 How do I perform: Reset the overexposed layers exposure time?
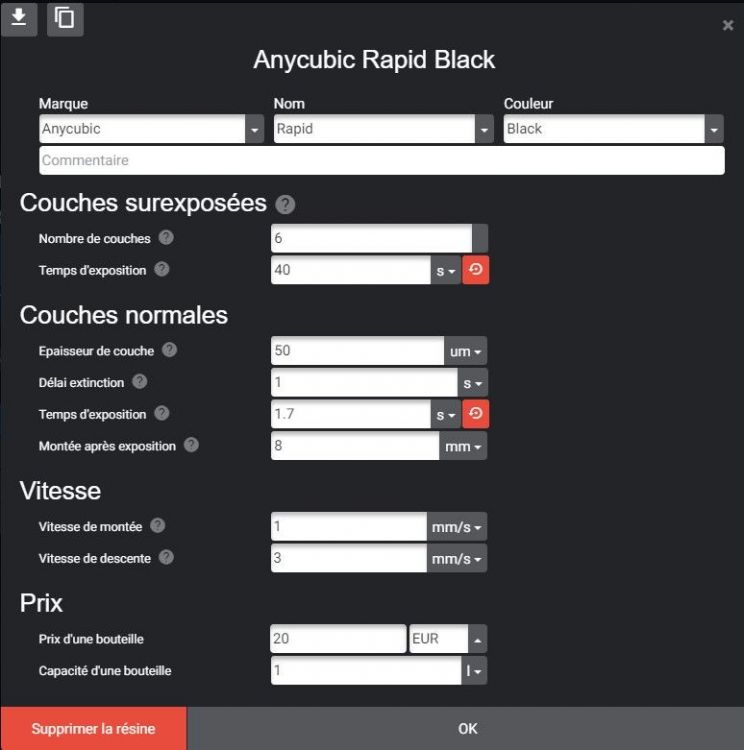click(x=476, y=270)
